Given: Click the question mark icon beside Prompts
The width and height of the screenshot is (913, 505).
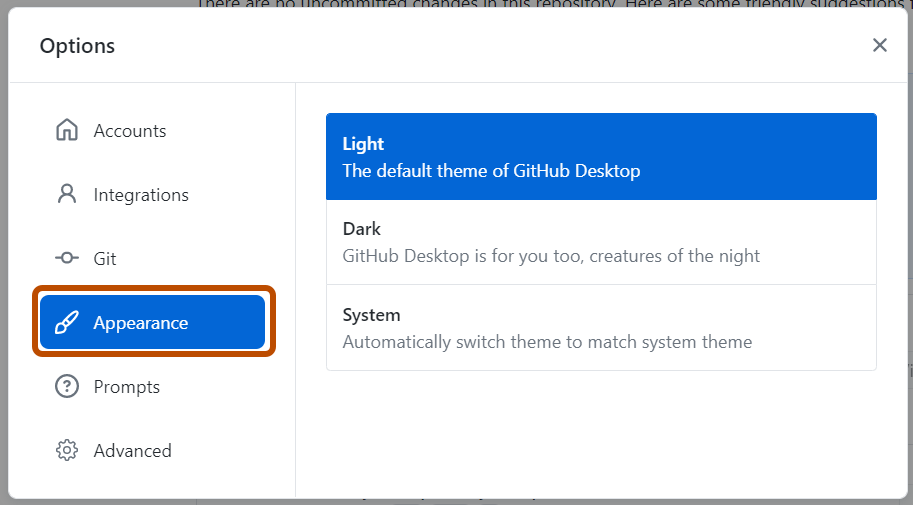Looking at the screenshot, I should 67,386.
